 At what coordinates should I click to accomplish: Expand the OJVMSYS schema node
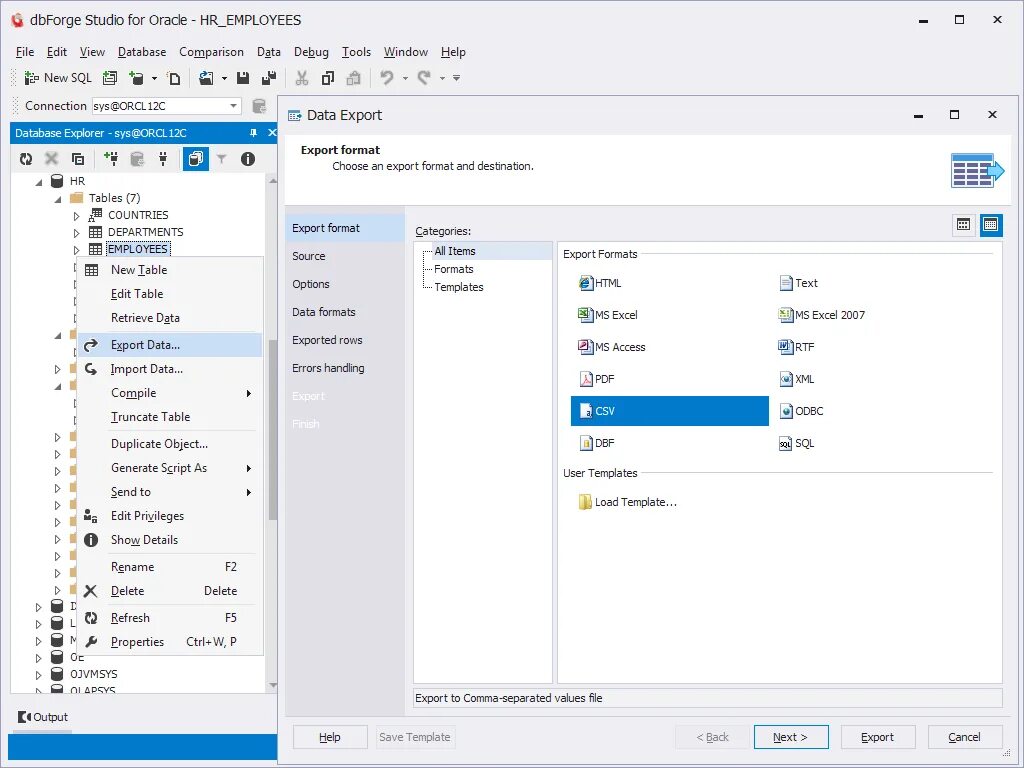tap(39, 675)
